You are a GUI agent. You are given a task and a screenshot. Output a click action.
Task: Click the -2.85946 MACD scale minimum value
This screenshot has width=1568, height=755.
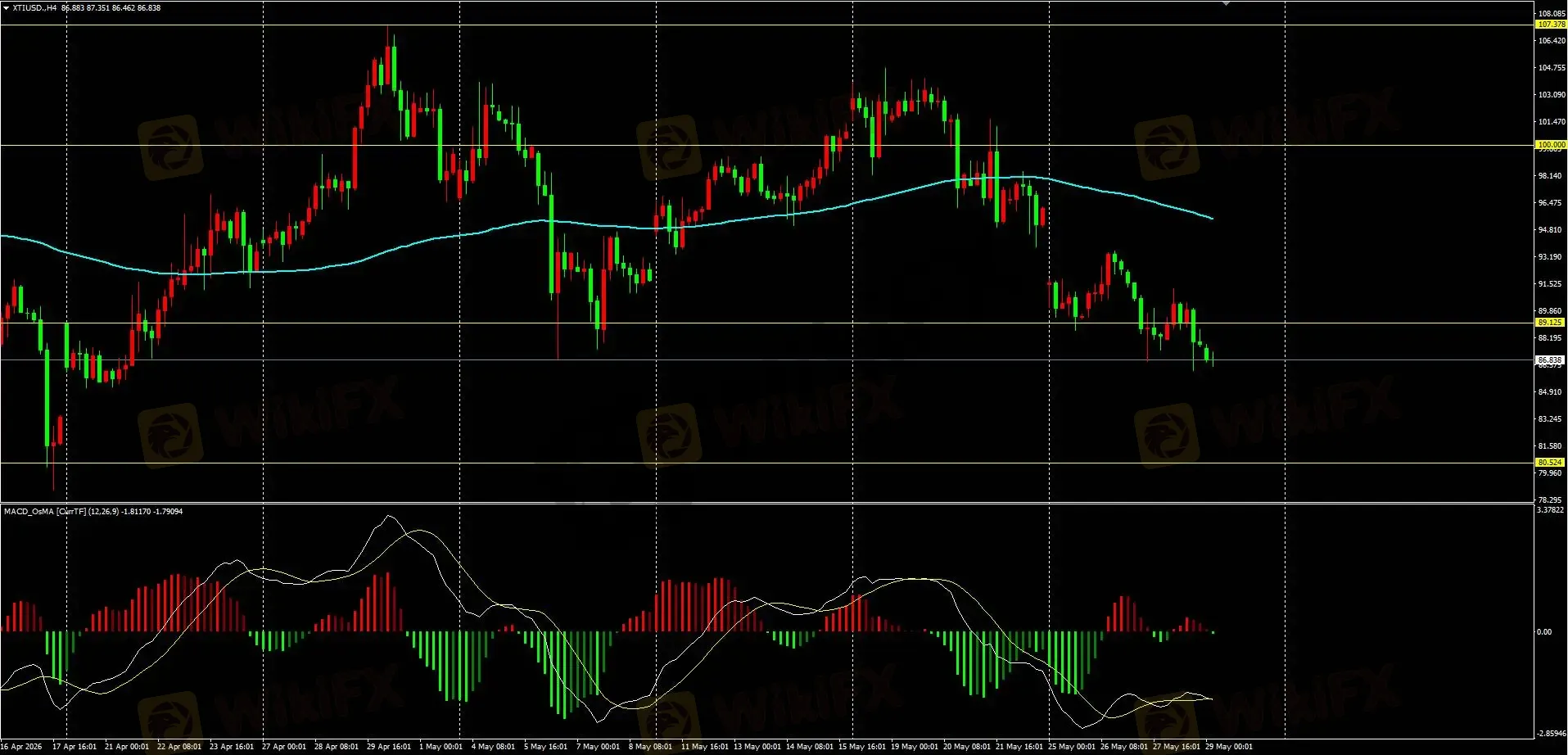(1551, 734)
